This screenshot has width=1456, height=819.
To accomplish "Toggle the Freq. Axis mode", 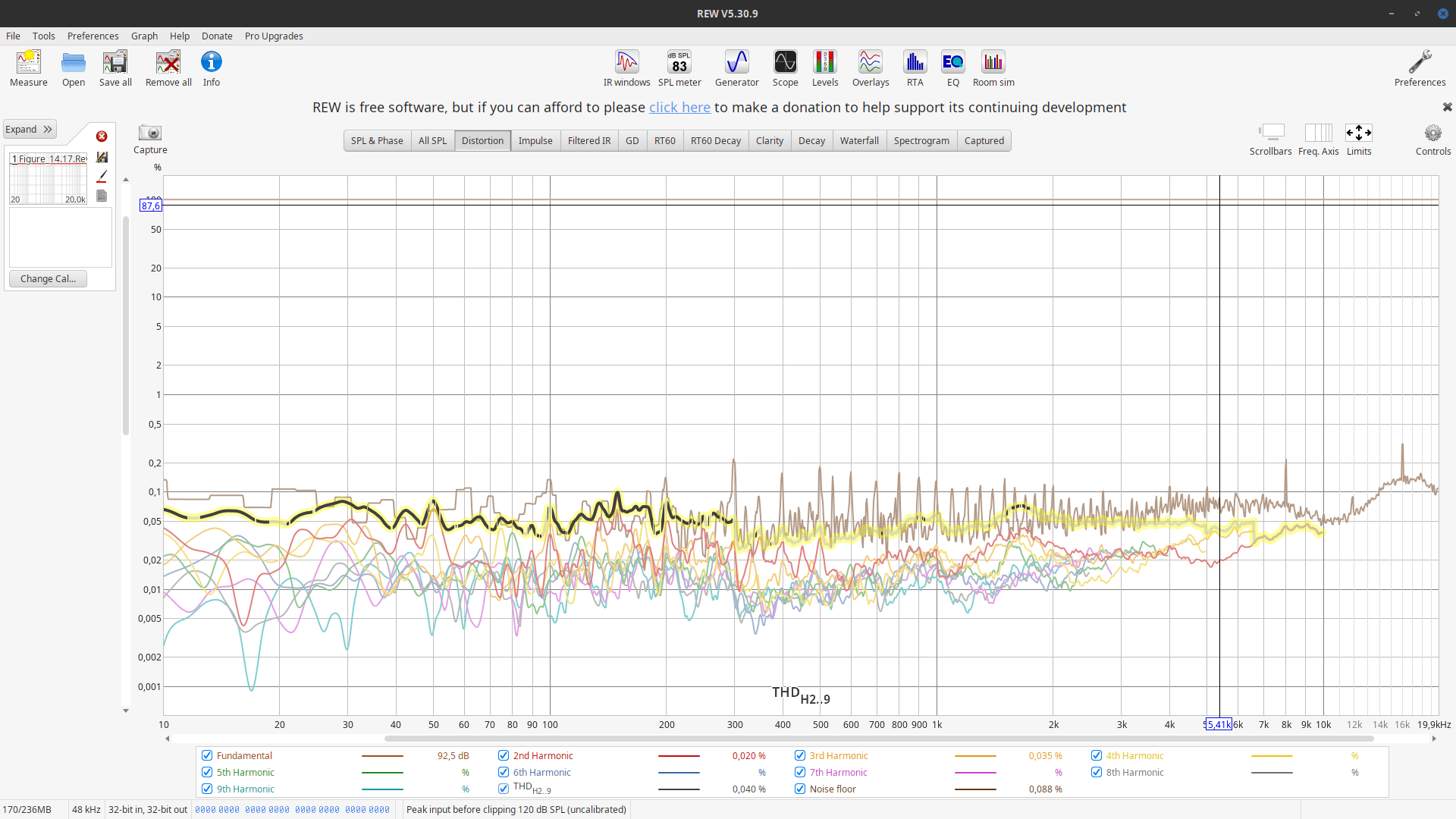I will tap(1319, 140).
